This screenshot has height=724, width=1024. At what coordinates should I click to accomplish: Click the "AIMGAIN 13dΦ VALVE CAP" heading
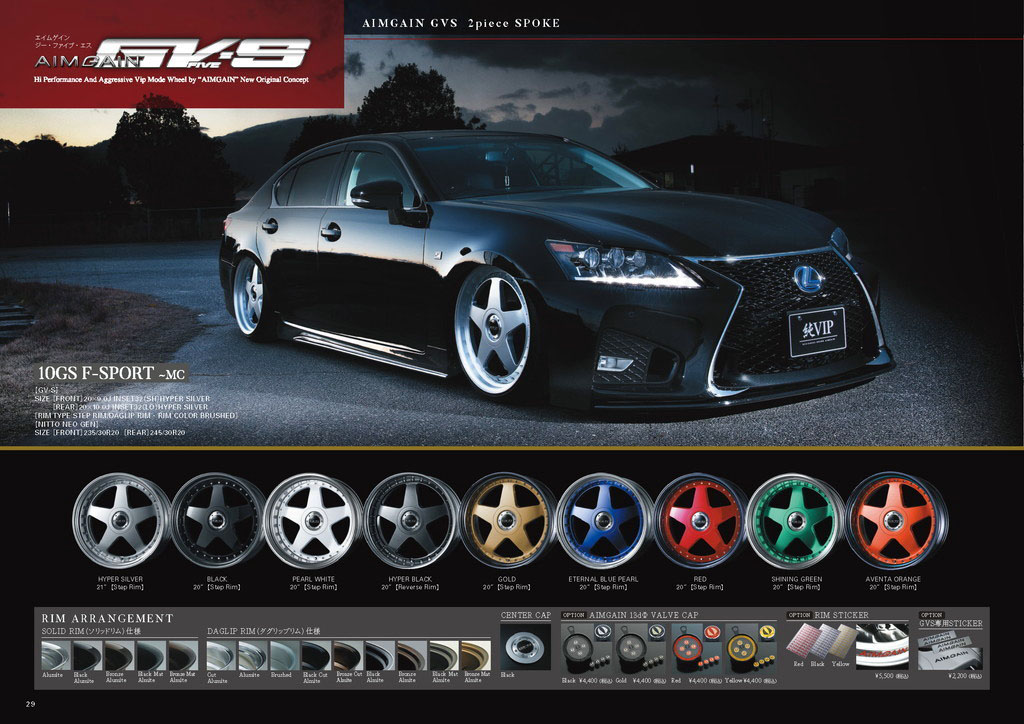click(643, 615)
